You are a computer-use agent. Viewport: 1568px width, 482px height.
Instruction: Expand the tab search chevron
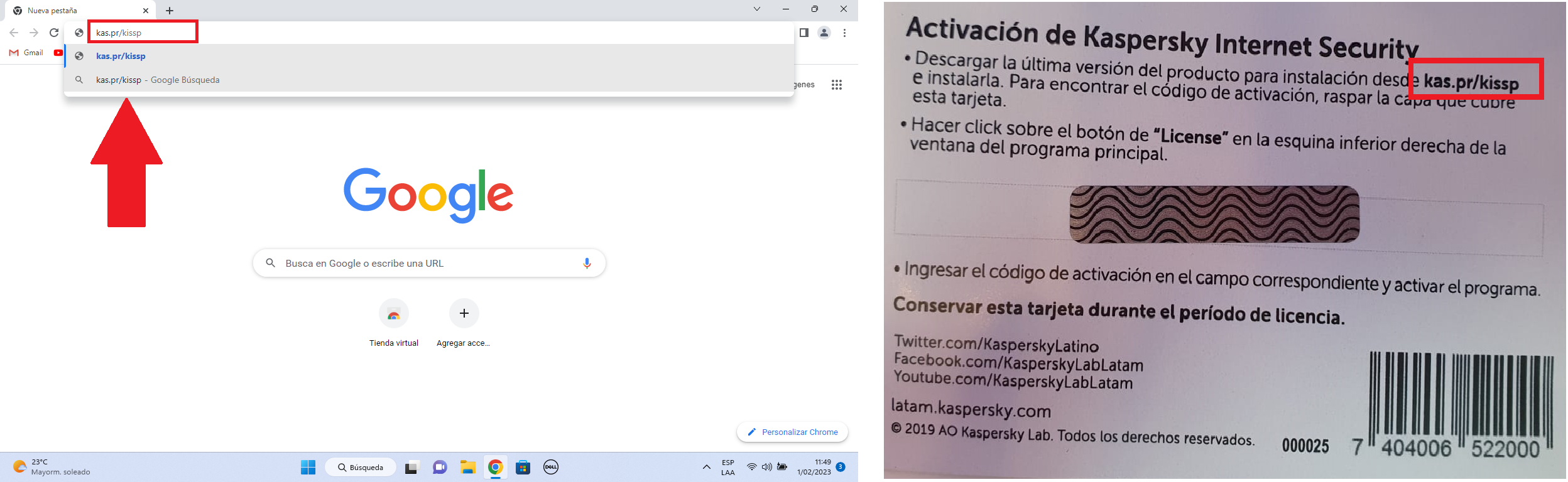click(x=756, y=9)
